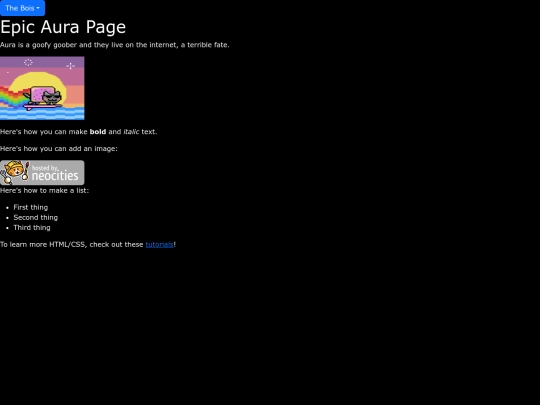The height and width of the screenshot is (405, 540).
Task: Click the Nyan cat pixel art image
Action: [x=42, y=88]
